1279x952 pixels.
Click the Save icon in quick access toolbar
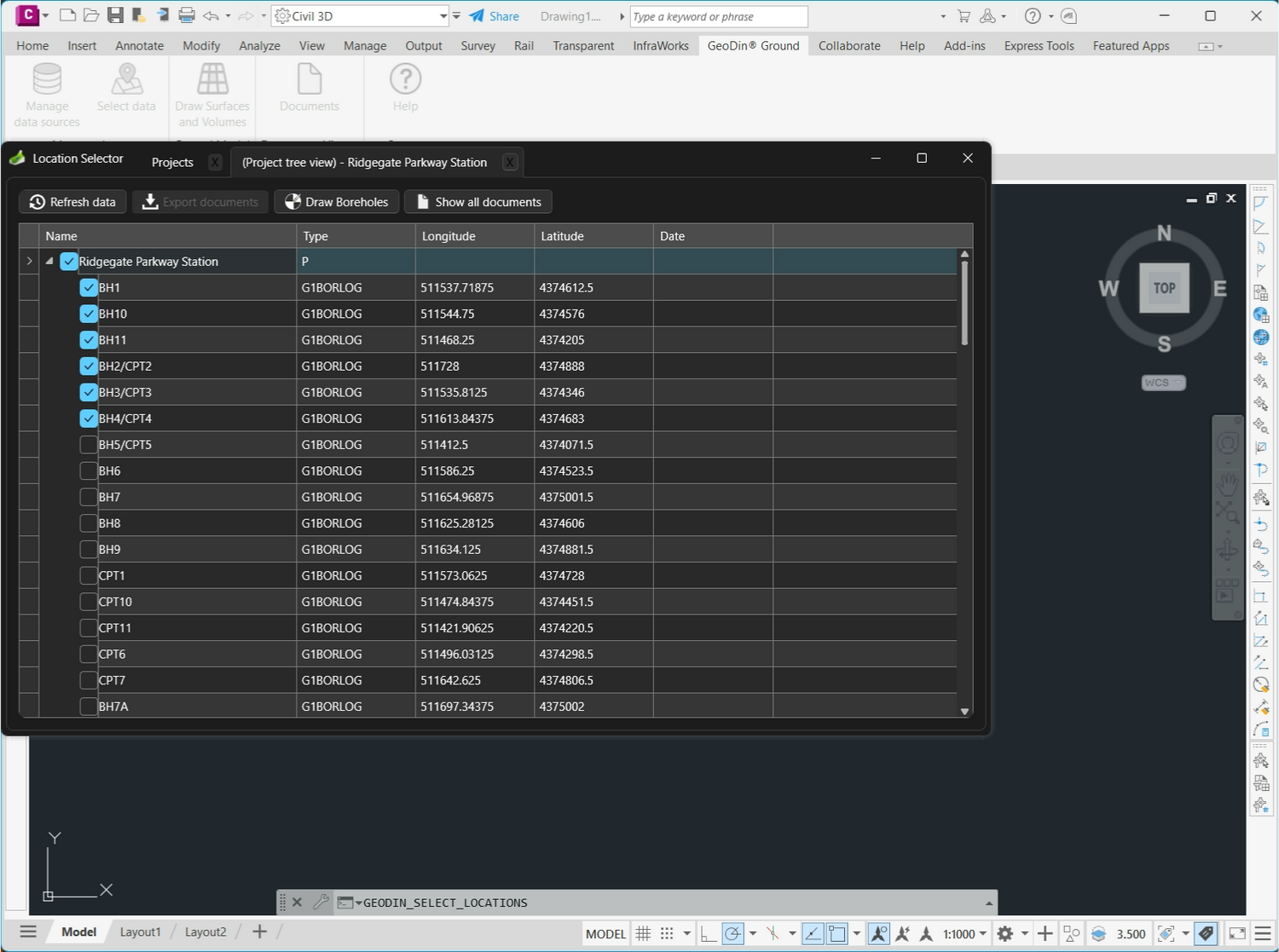(x=115, y=15)
